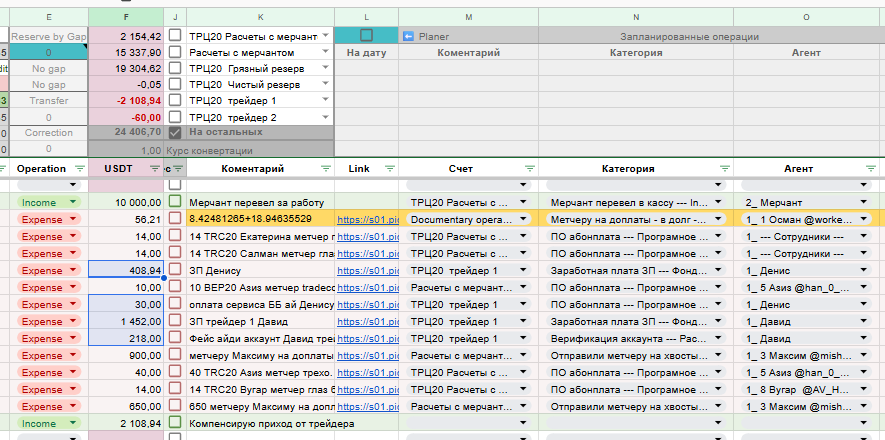This screenshot has height=440, width=885.
Task: Select column O header
Action: click(807, 17)
